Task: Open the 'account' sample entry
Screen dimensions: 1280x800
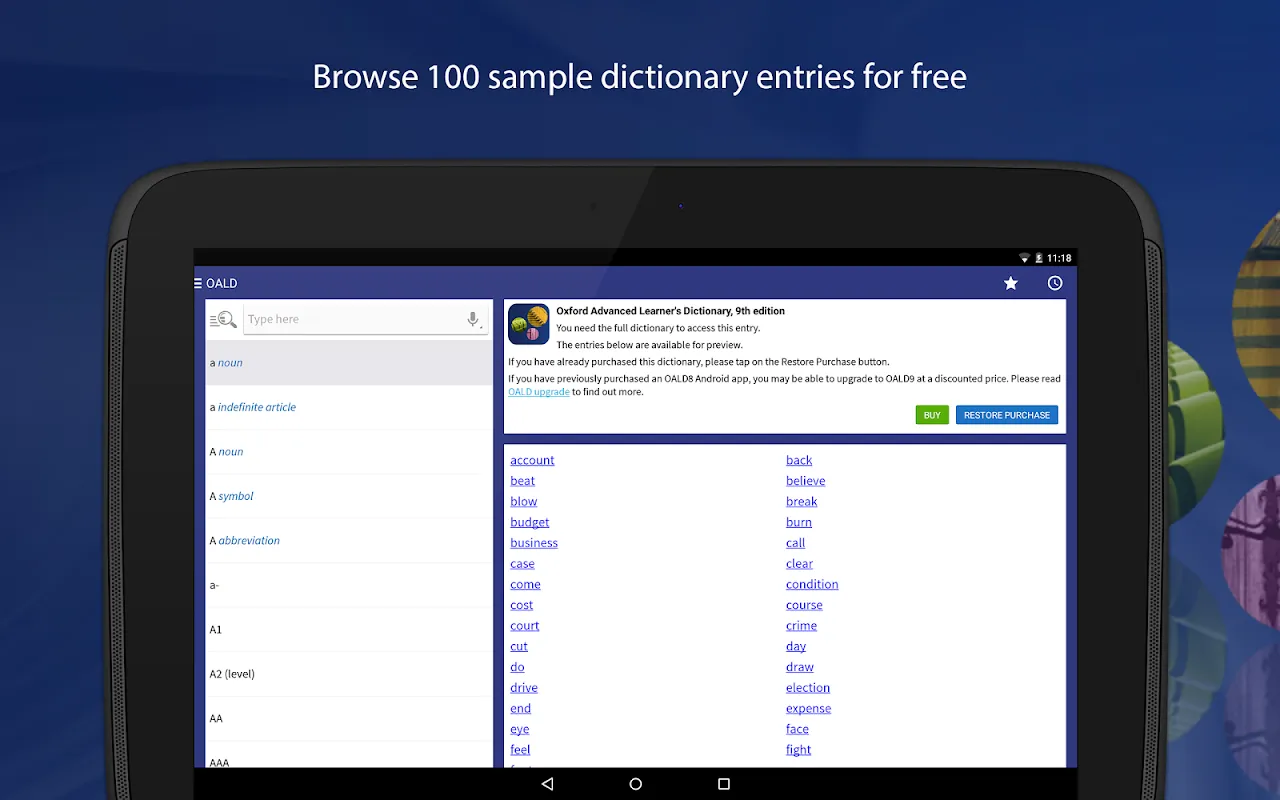Action: (x=532, y=460)
